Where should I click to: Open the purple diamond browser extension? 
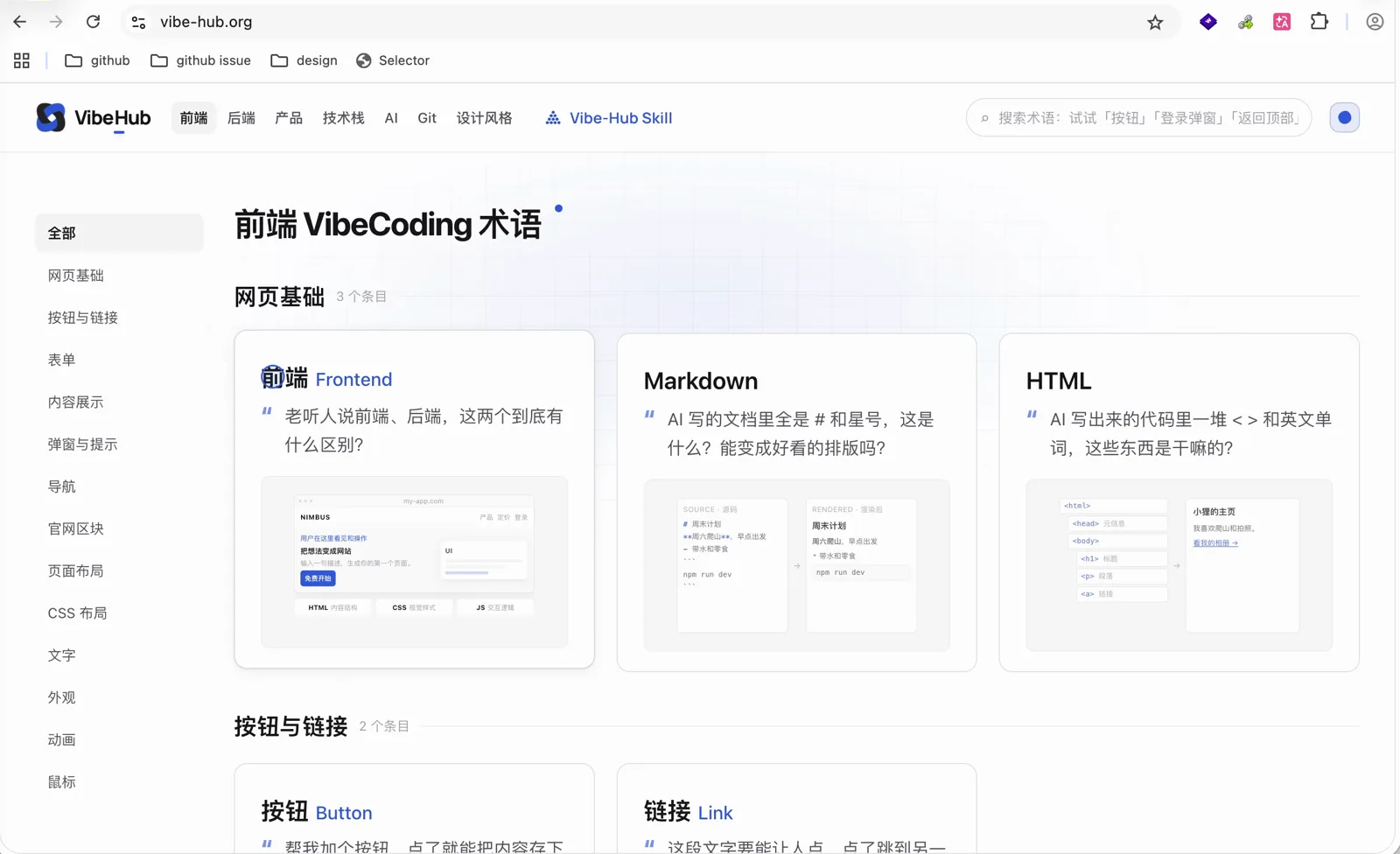pyautogui.click(x=1208, y=22)
